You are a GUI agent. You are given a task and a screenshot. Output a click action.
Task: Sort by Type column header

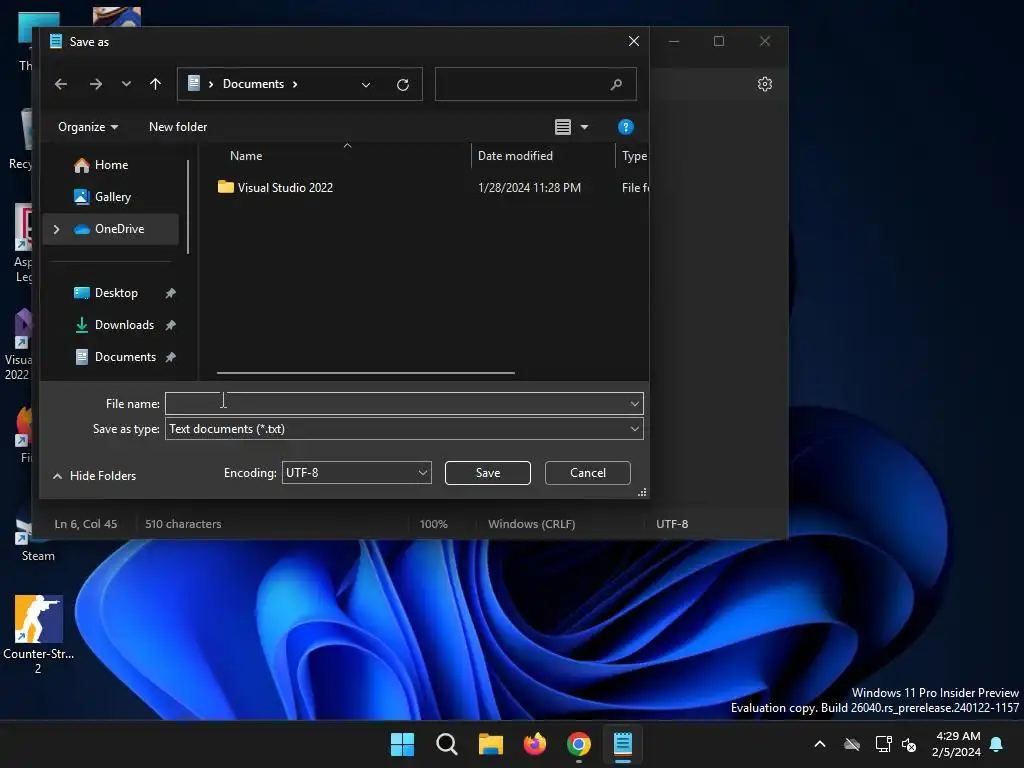(x=633, y=156)
